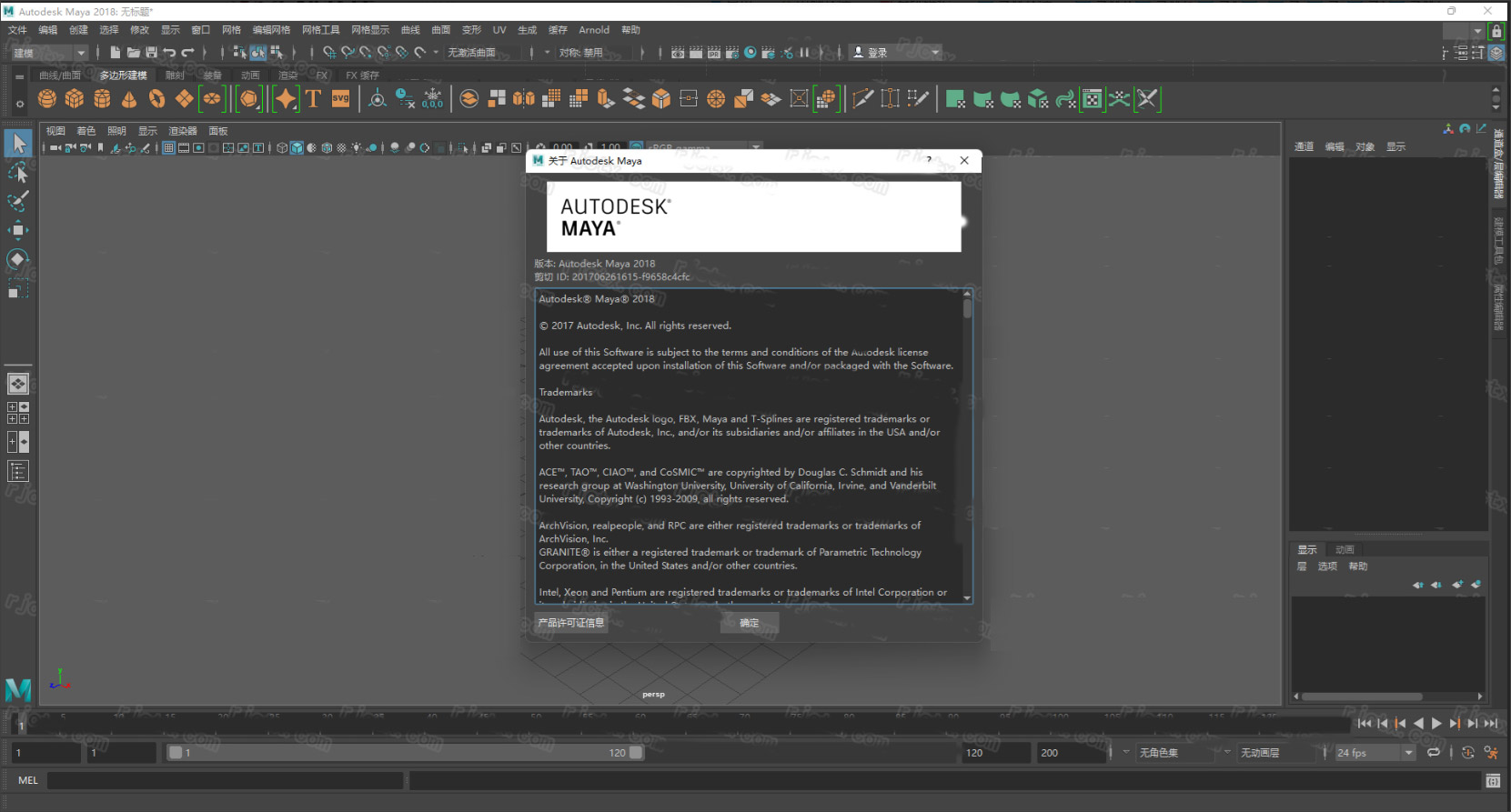Click the MEL command input field
This screenshot has width=1511, height=812.
[x=225, y=781]
